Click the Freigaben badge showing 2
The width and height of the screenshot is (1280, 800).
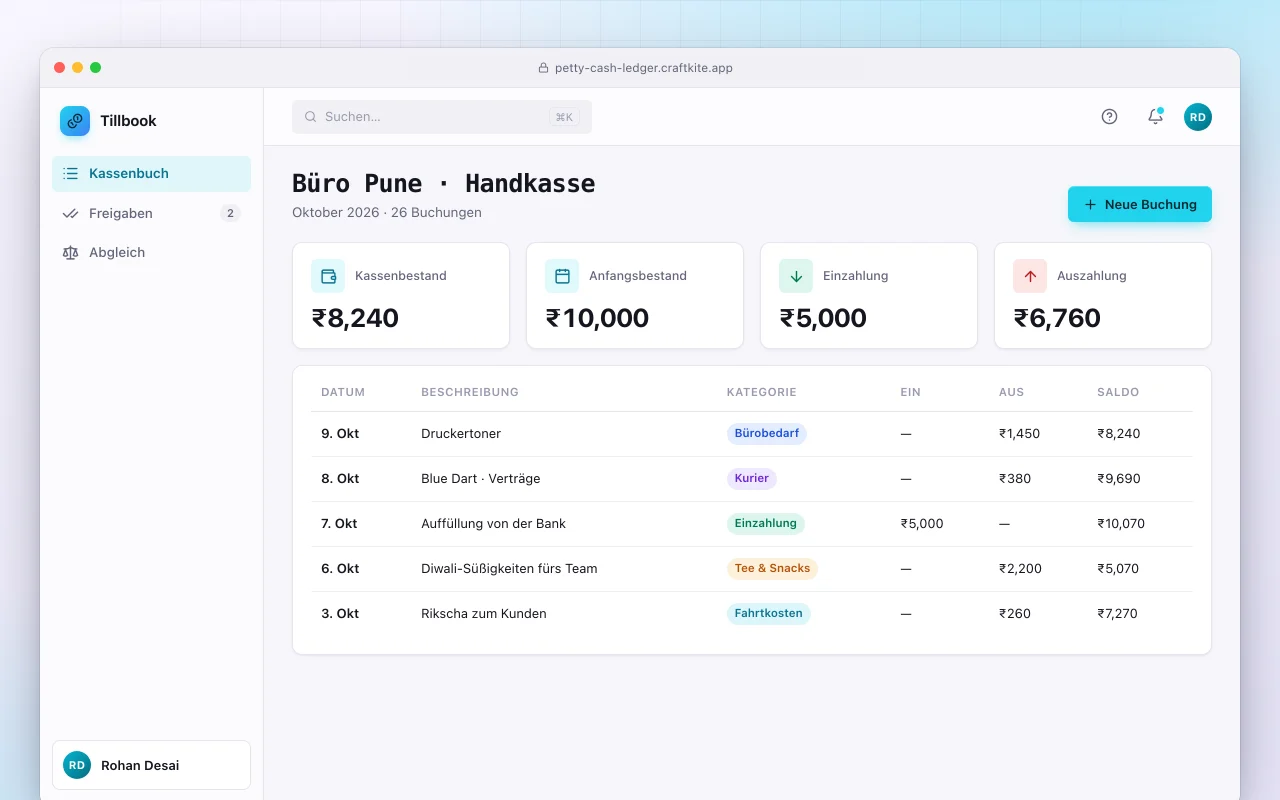point(230,213)
